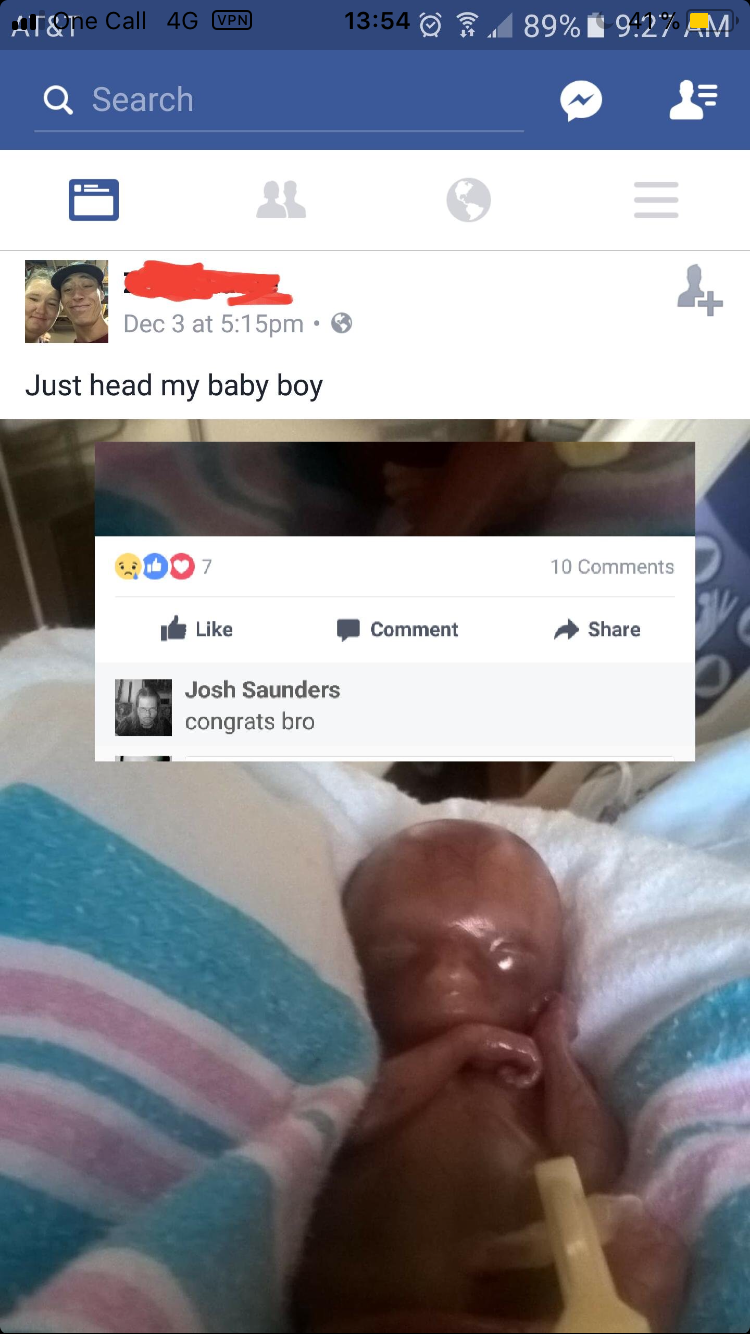Select the News Feed tab
750x1334 pixels.
pyautogui.click(x=94, y=200)
